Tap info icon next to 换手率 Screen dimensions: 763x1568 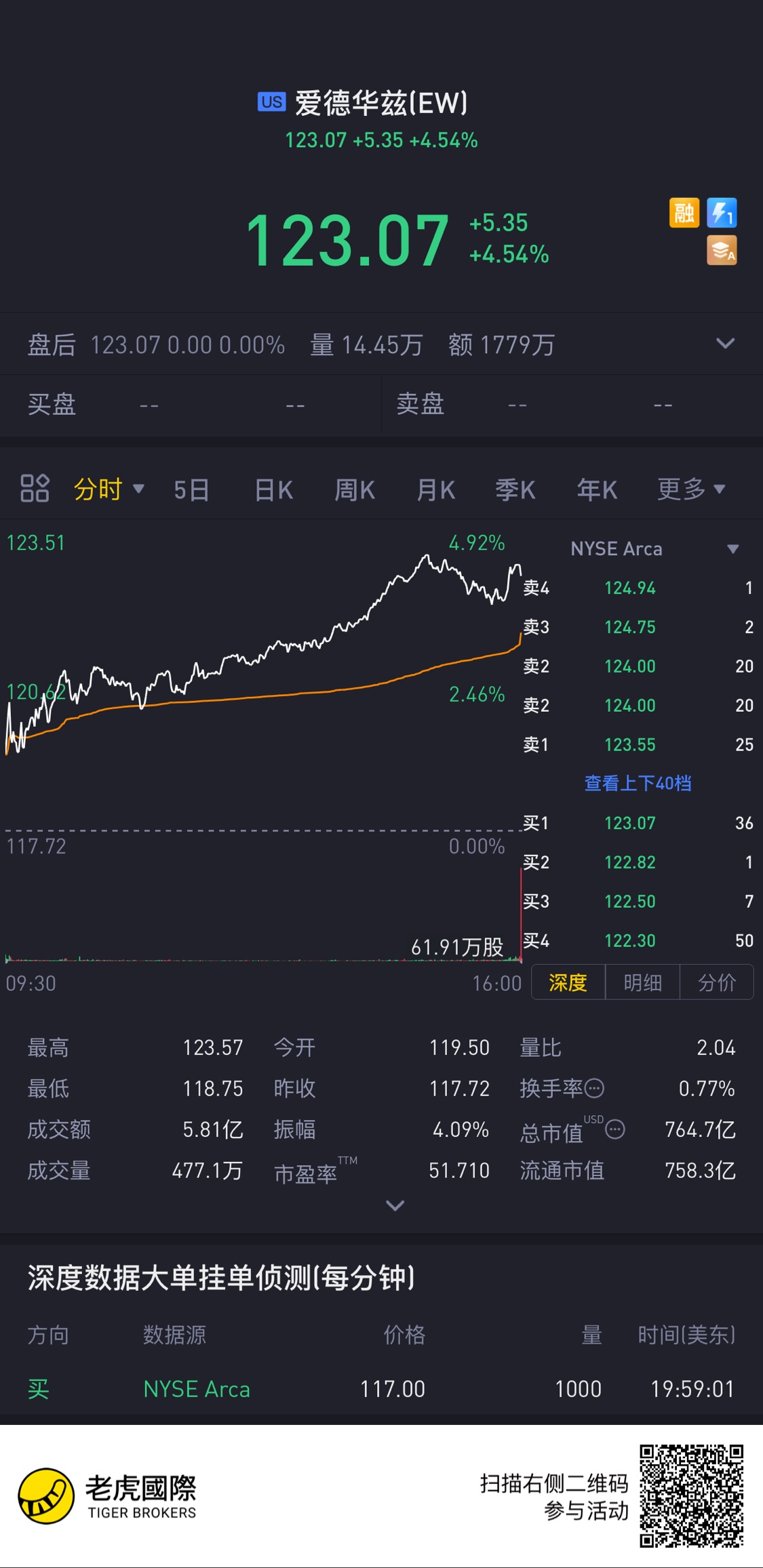pyautogui.click(x=594, y=1089)
